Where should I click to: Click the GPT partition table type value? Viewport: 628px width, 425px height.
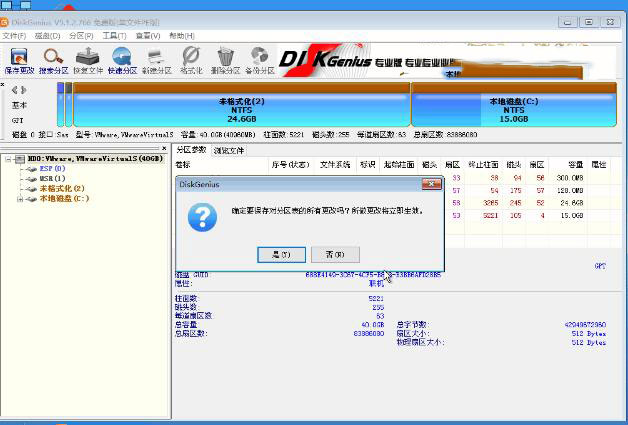tap(600, 266)
